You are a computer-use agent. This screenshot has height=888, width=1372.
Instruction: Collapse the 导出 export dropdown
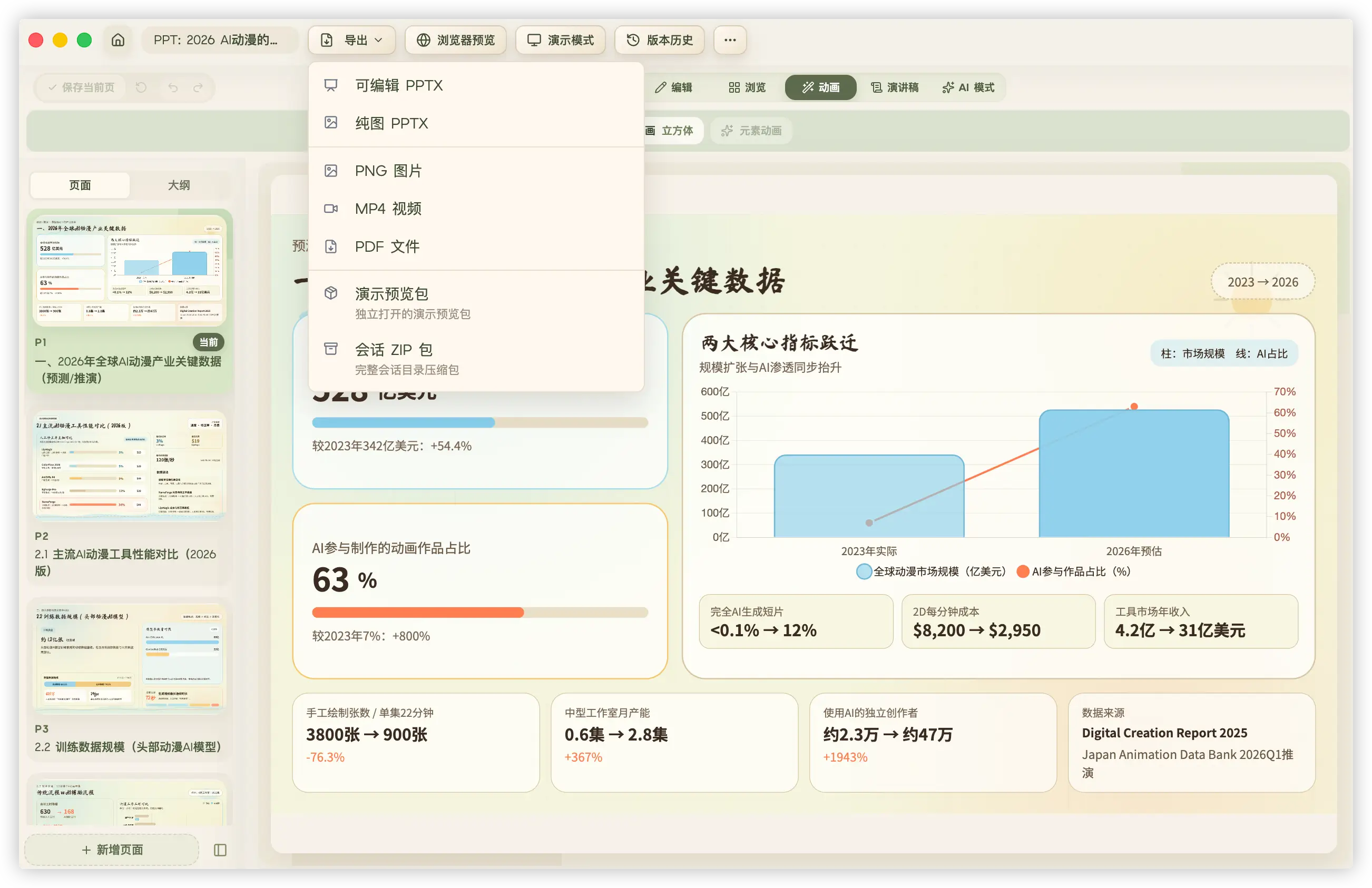click(x=351, y=40)
